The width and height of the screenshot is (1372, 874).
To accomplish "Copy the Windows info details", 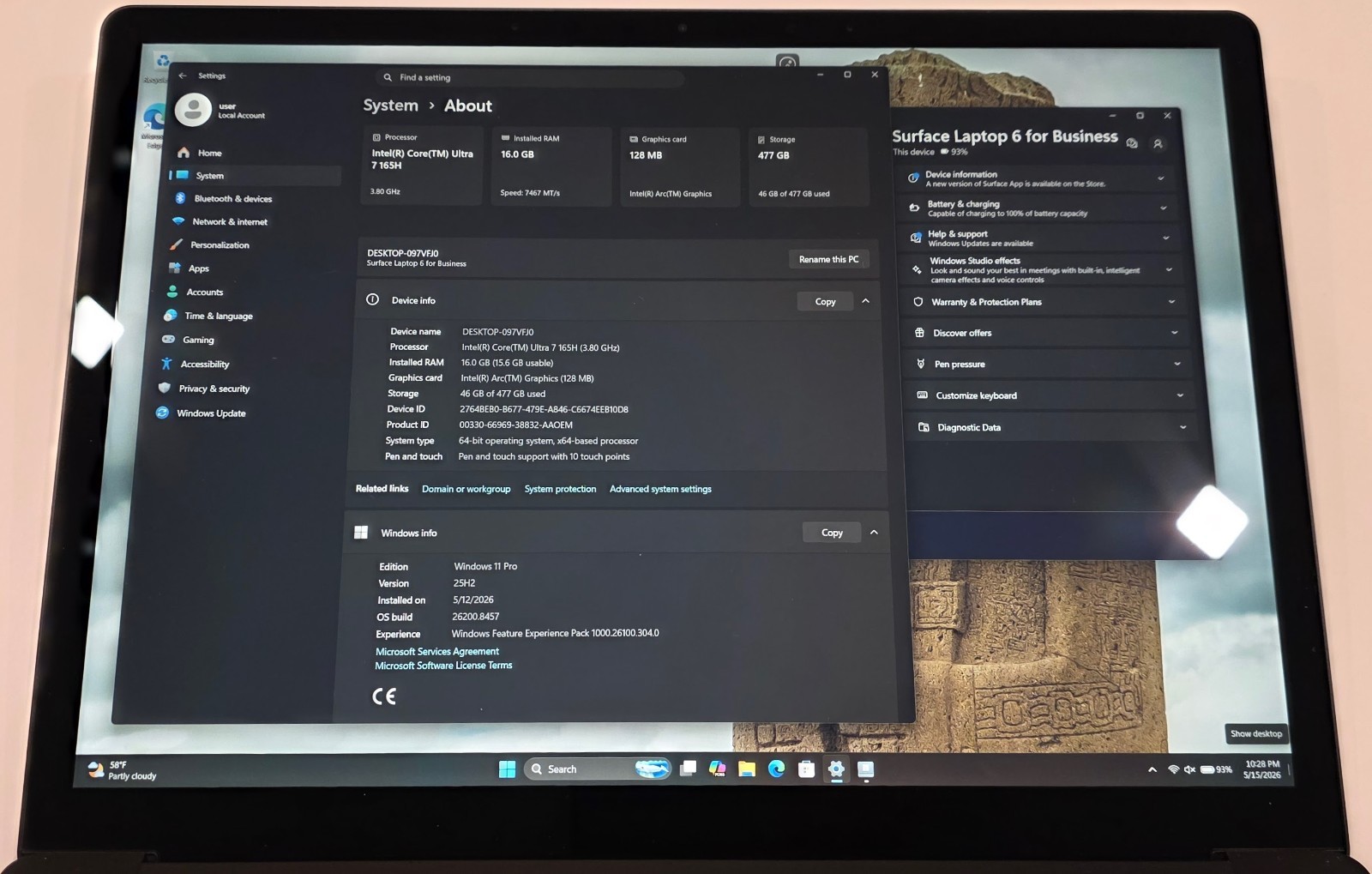I will (832, 533).
